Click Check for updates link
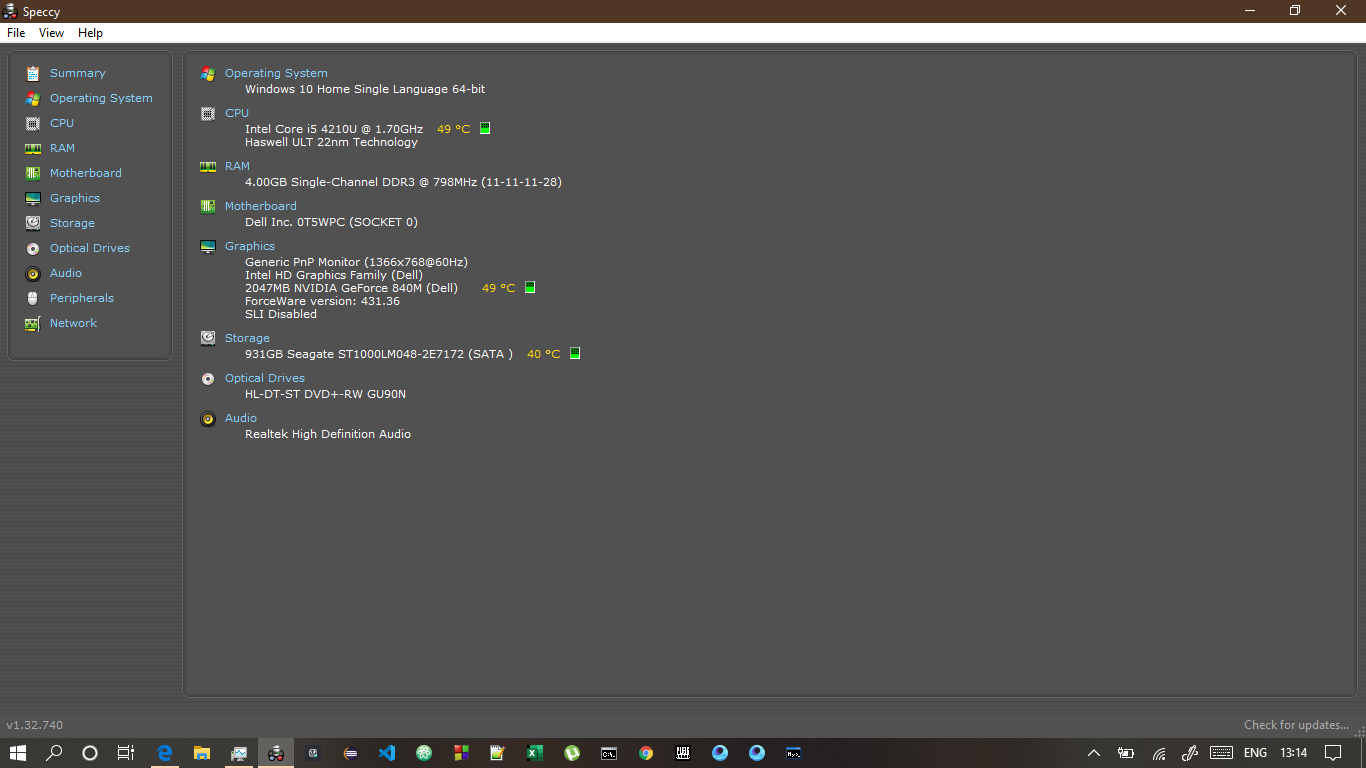Screen dimensions: 1366x768 coord(1296,725)
